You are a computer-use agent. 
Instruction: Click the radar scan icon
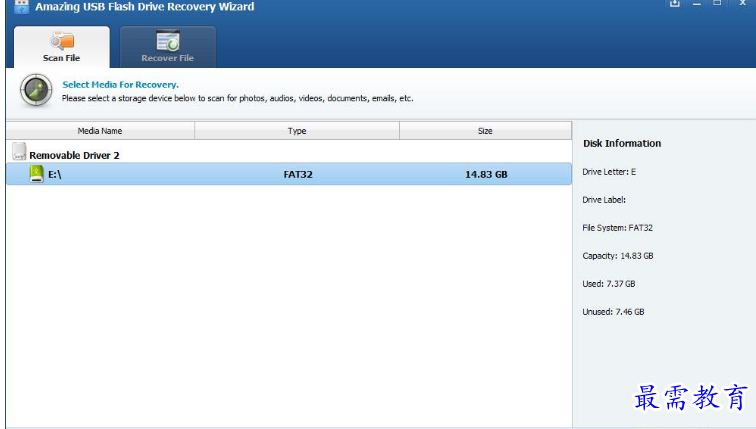[36, 90]
